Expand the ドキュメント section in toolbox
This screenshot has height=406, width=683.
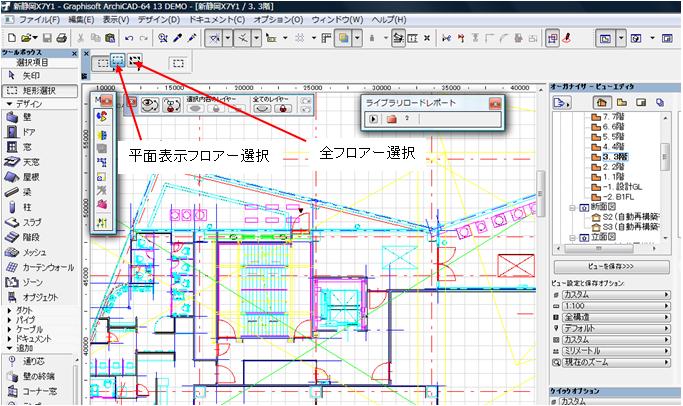[x=8, y=339]
